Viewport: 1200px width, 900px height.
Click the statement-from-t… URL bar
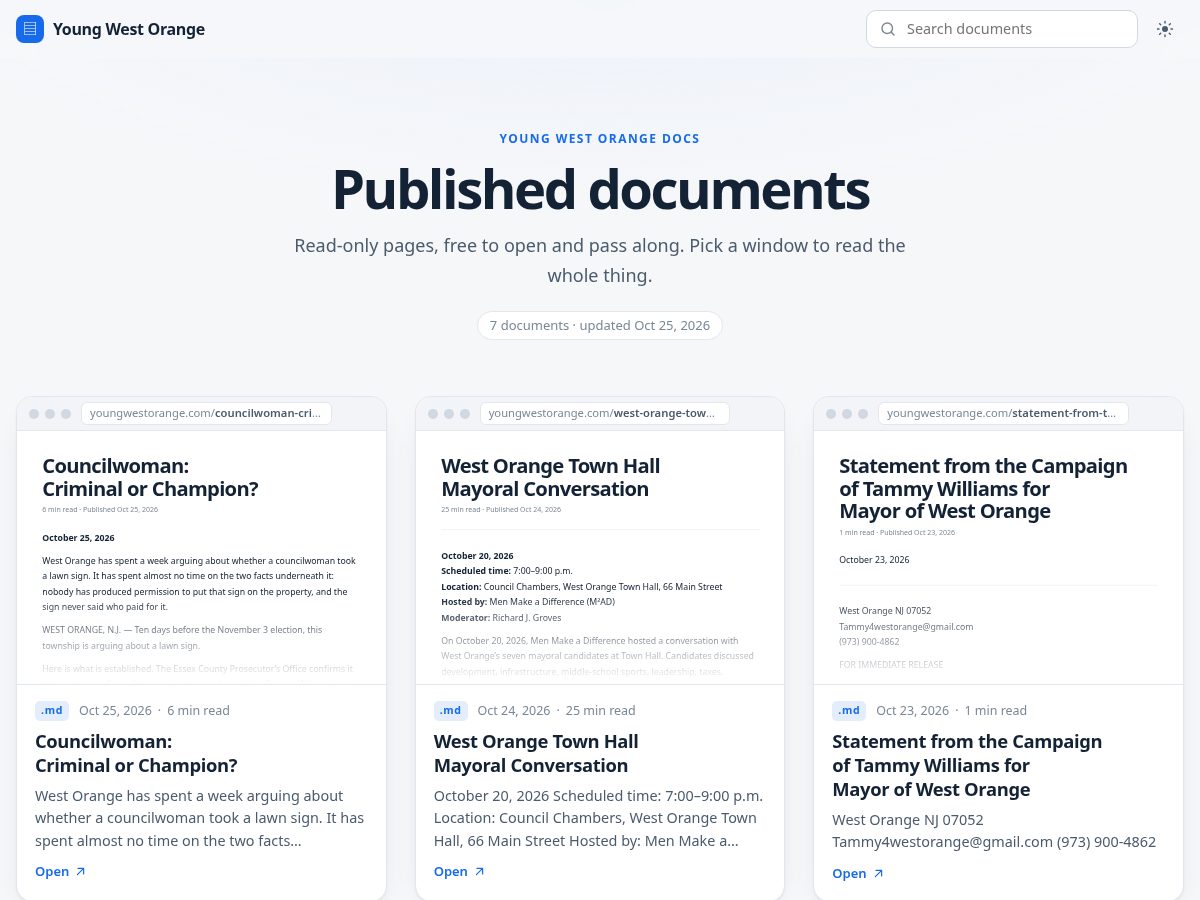click(1003, 413)
